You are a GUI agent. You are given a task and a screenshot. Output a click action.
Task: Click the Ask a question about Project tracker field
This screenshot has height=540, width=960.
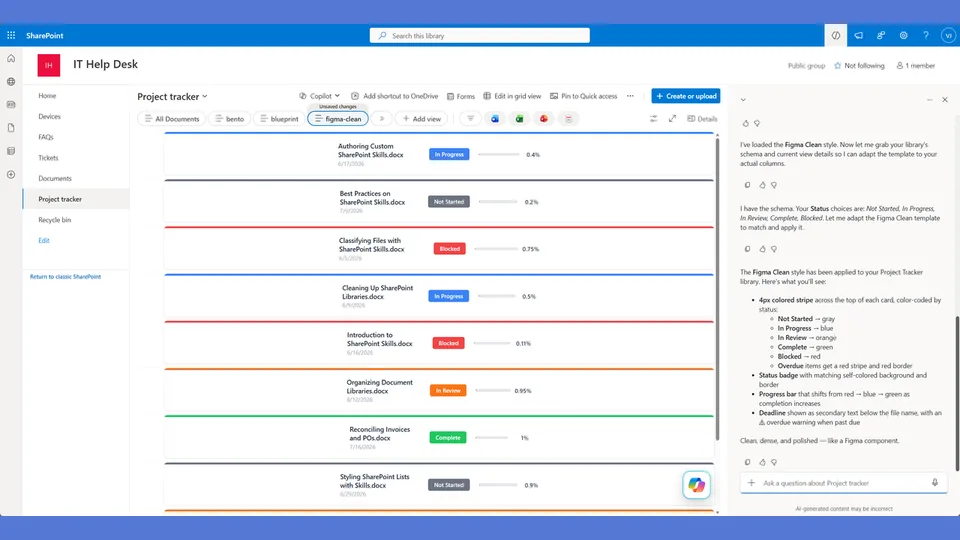click(x=843, y=483)
